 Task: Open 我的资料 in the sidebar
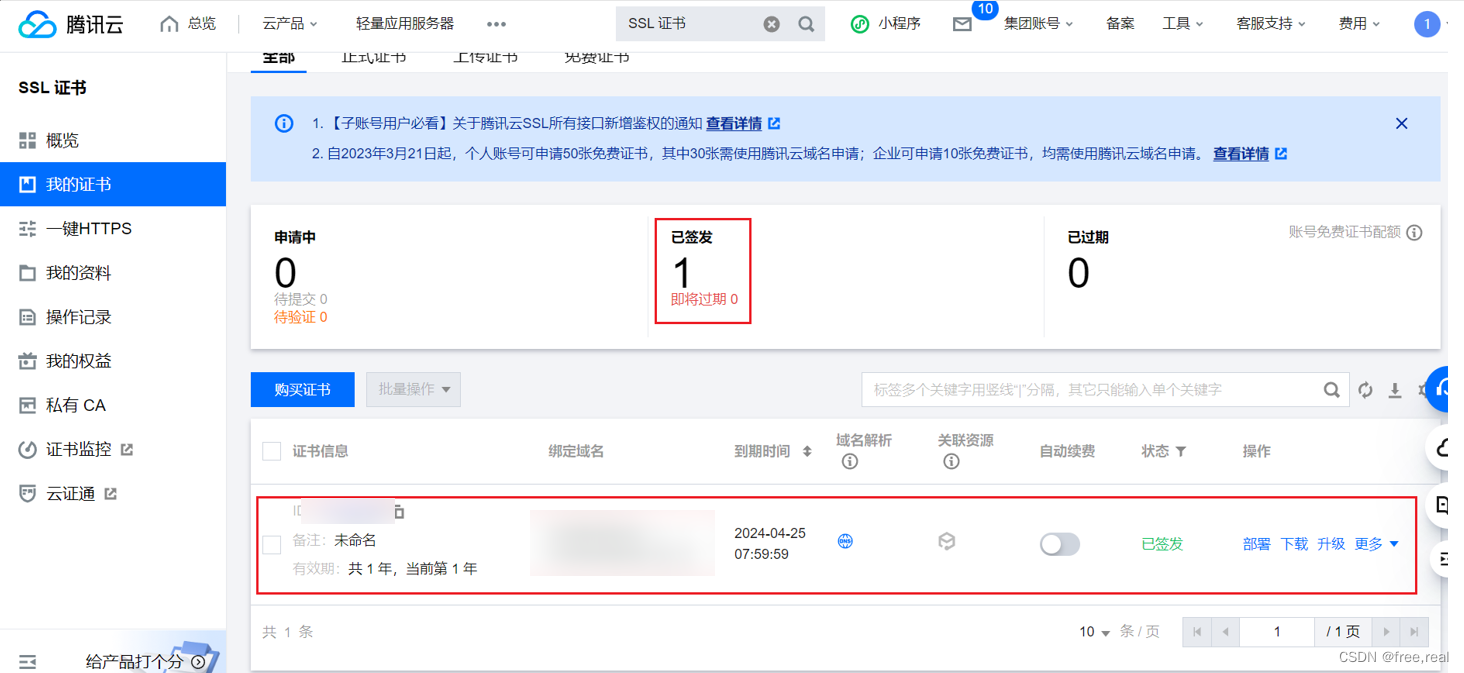point(113,273)
